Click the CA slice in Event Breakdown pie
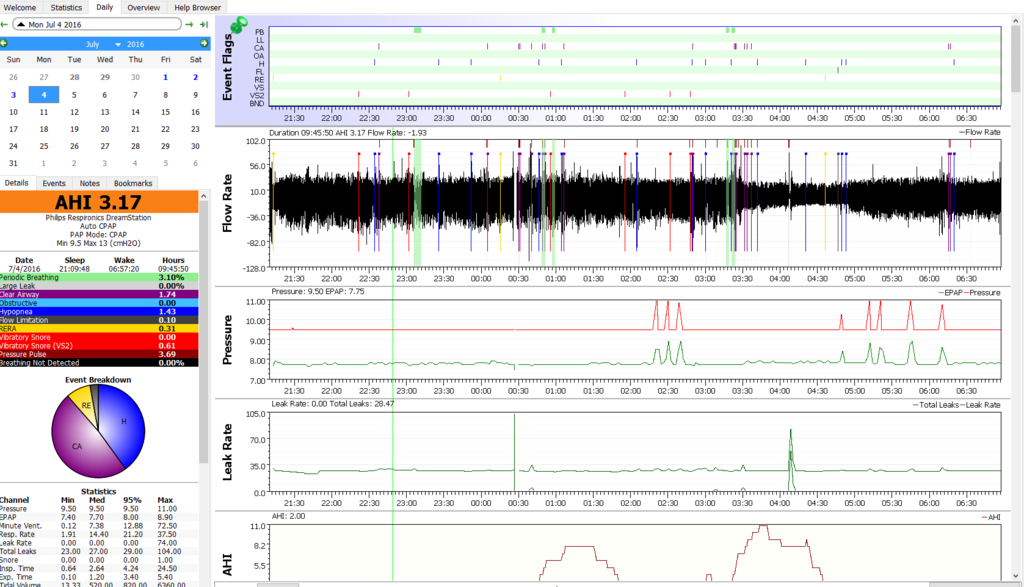 point(78,446)
